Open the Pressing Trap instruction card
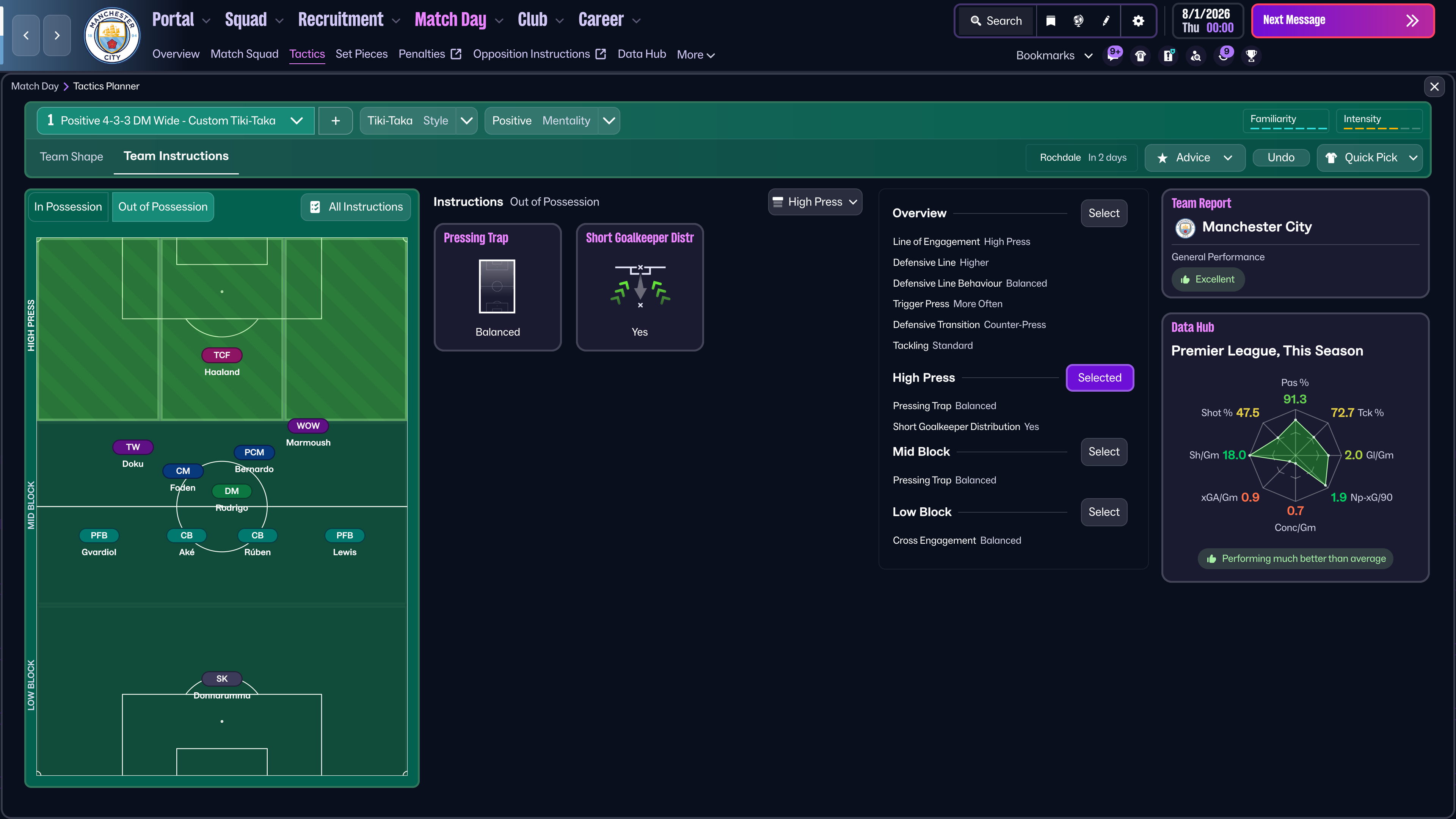 [497, 287]
